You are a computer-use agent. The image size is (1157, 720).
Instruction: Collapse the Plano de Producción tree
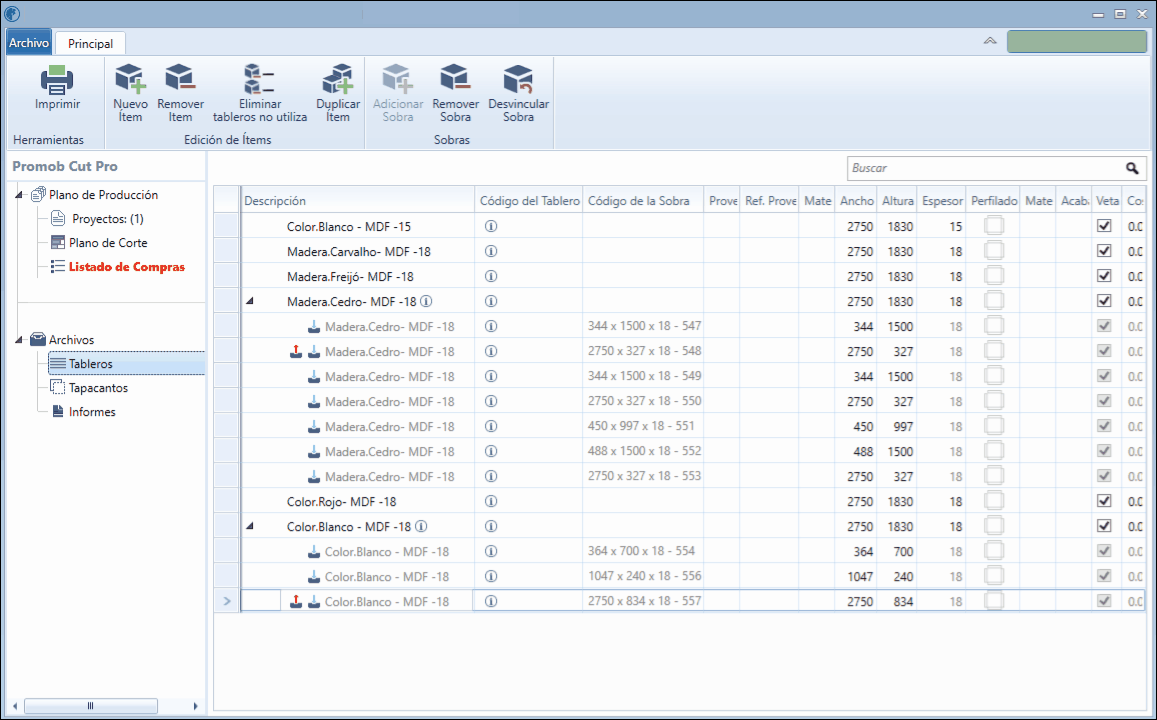coord(18,195)
